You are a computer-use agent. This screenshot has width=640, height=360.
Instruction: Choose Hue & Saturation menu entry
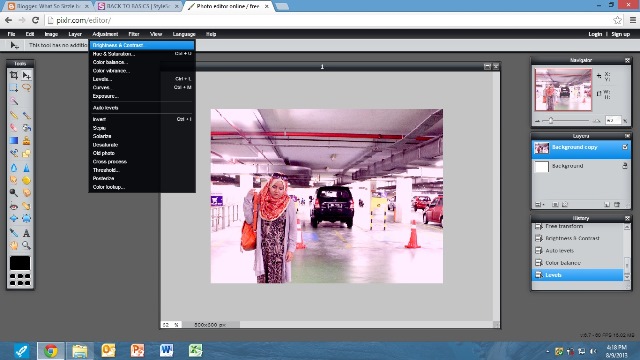coord(142,54)
